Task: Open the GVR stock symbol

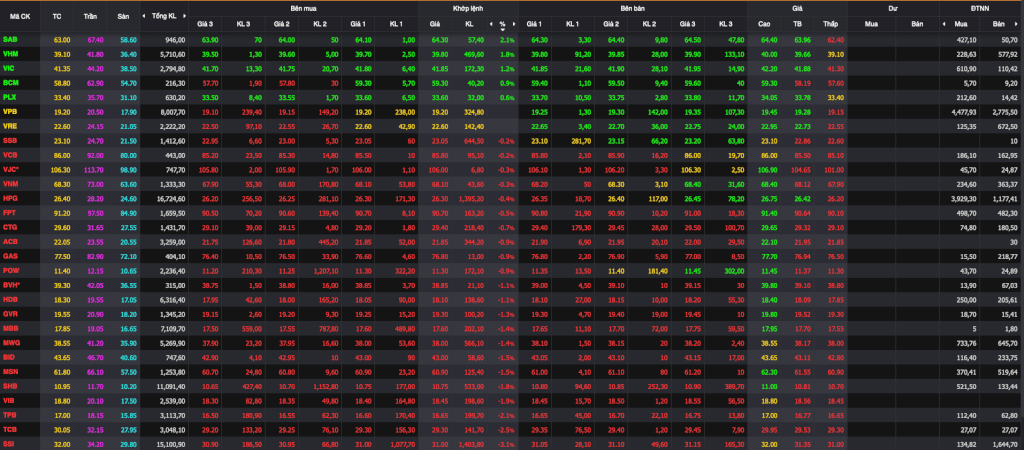Action: click(x=10, y=312)
